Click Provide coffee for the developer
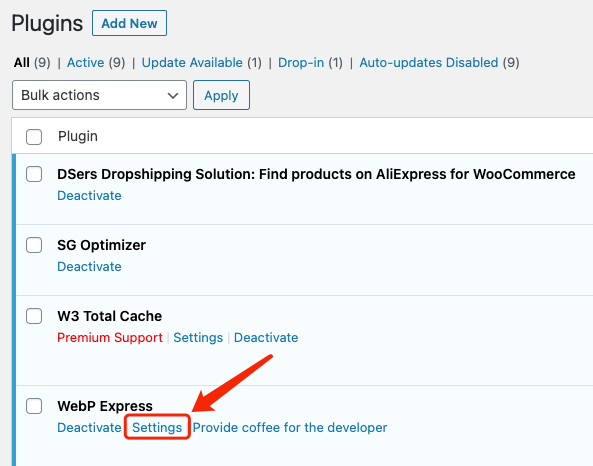593x466 pixels. click(x=290, y=427)
